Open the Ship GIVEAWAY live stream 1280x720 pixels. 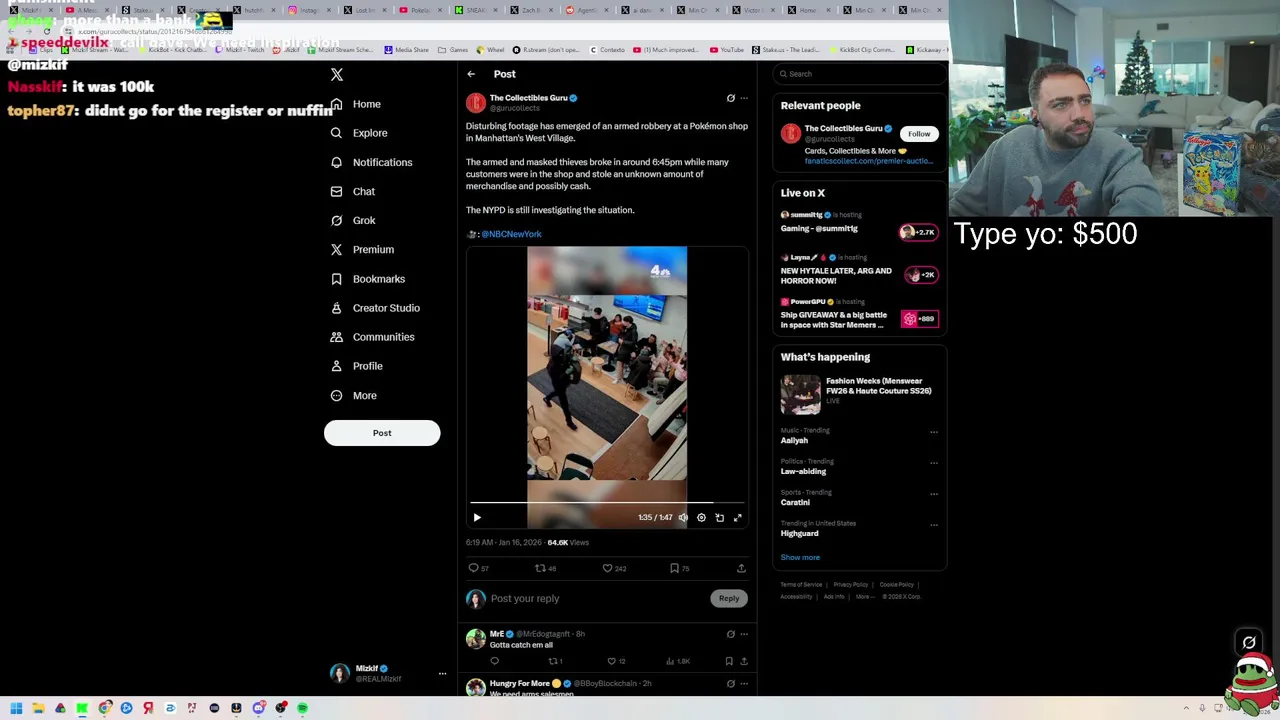[859, 315]
